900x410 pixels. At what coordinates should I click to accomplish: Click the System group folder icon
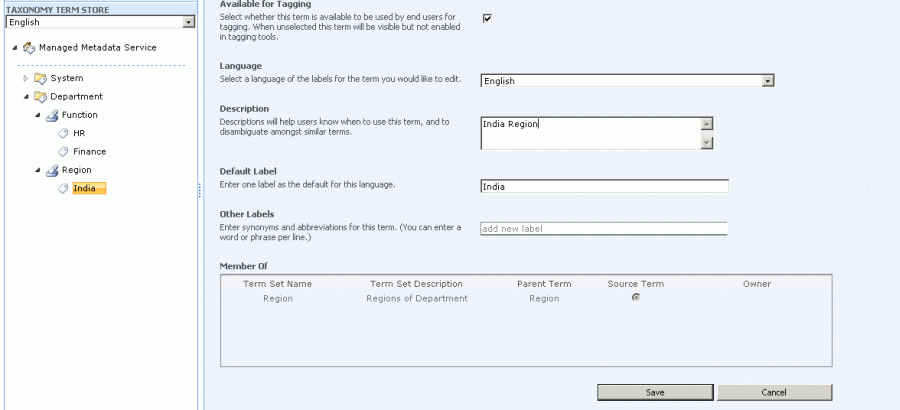click(41, 78)
